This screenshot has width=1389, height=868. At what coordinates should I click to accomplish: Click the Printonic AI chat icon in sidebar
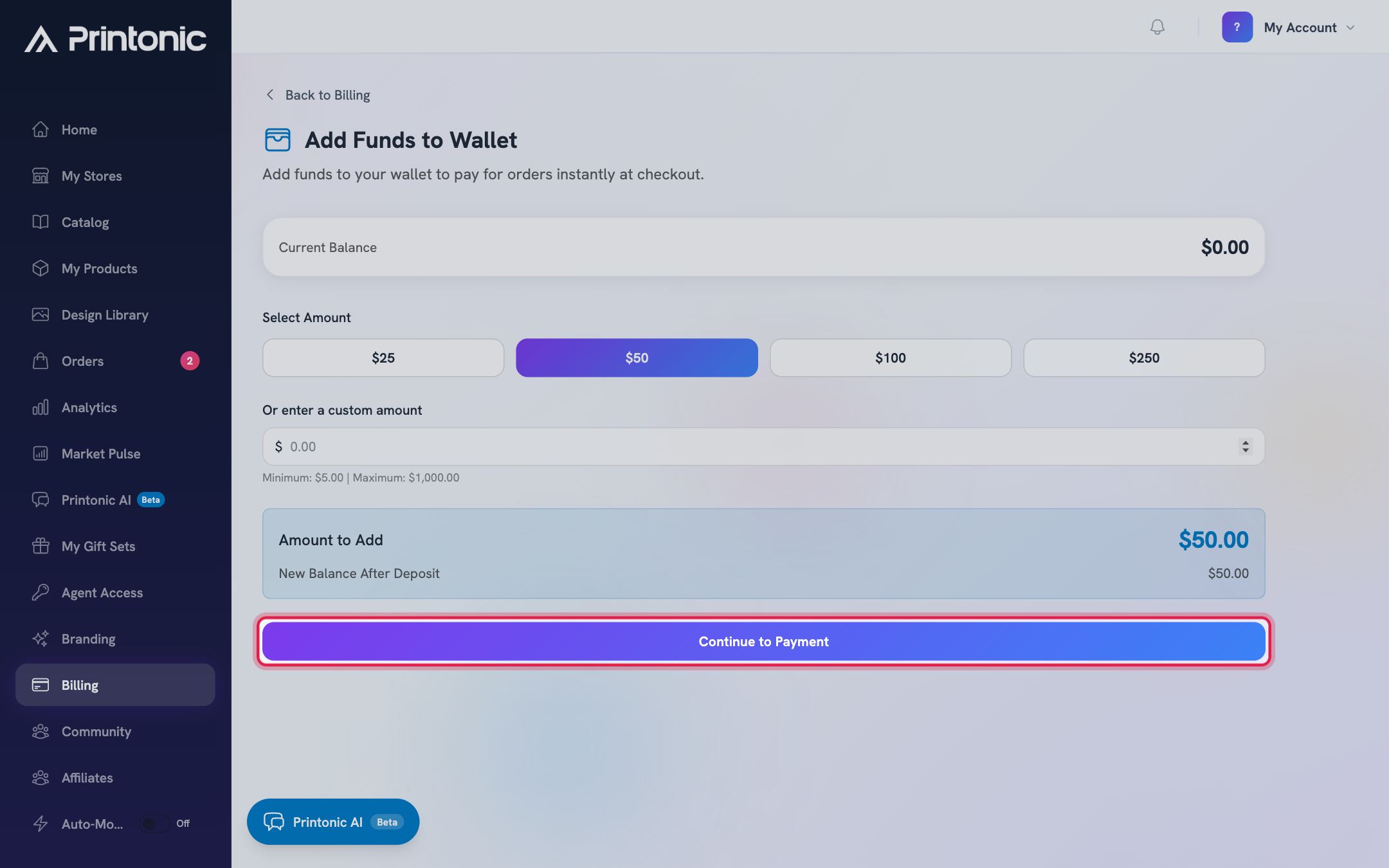(x=41, y=500)
